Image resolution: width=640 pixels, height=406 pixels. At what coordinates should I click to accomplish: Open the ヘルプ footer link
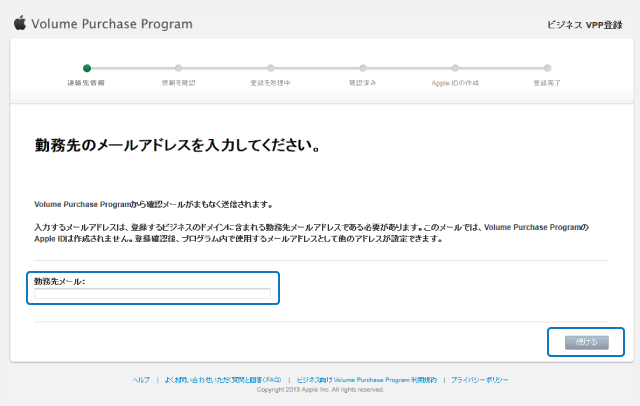(x=140, y=380)
